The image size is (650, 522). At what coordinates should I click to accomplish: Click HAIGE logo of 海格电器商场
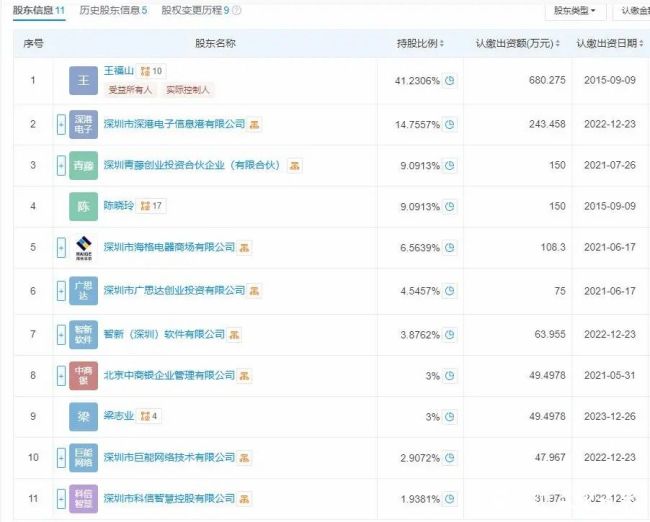coord(83,248)
